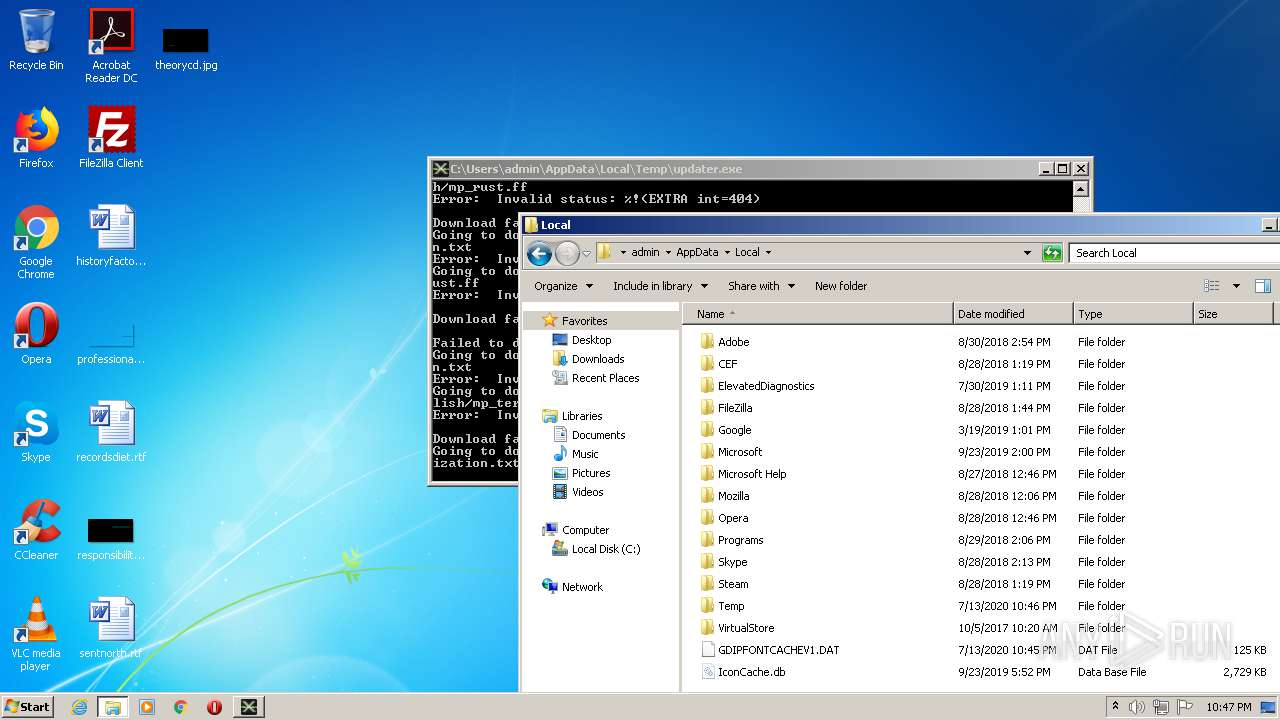1280x720 pixels.
Task: Switch to the updater.exe taskbar button
Action: click(249, 707)
